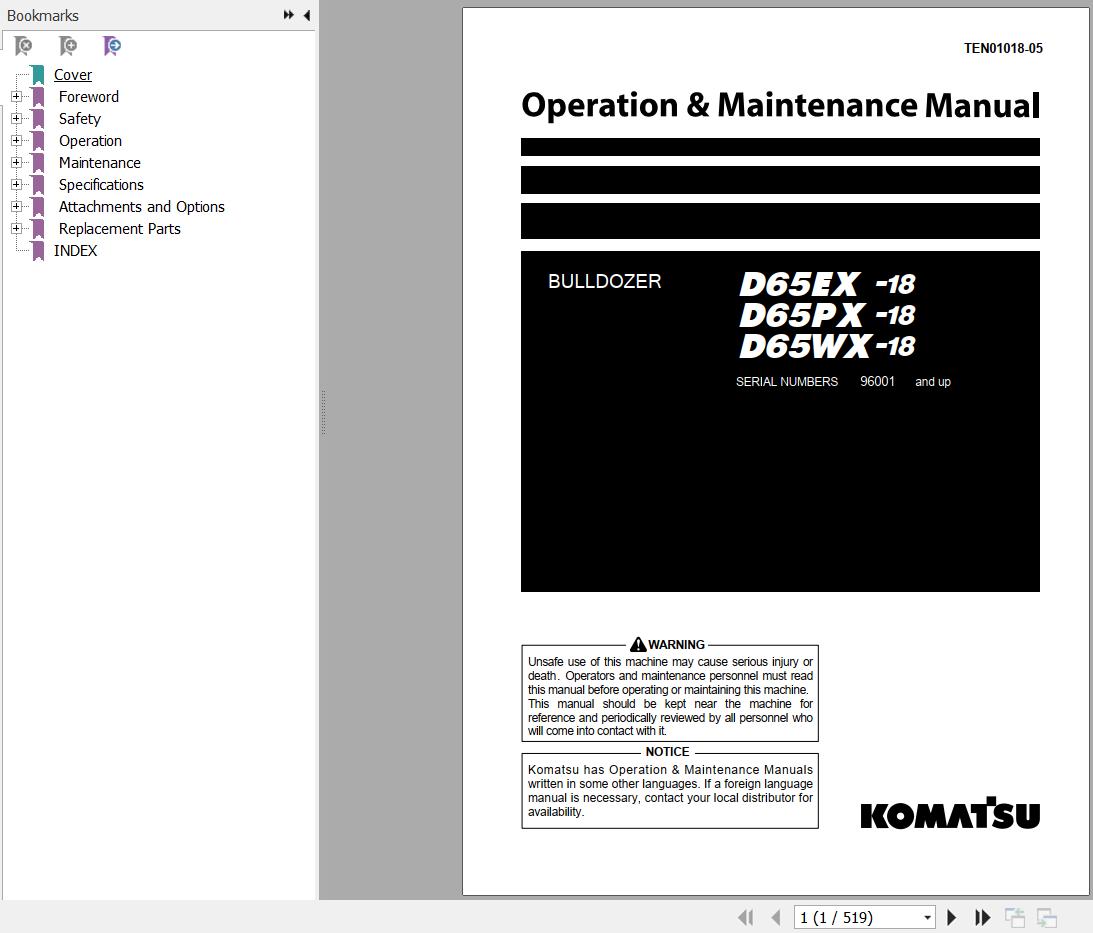Go to the previous page

(x=776, y=918)
